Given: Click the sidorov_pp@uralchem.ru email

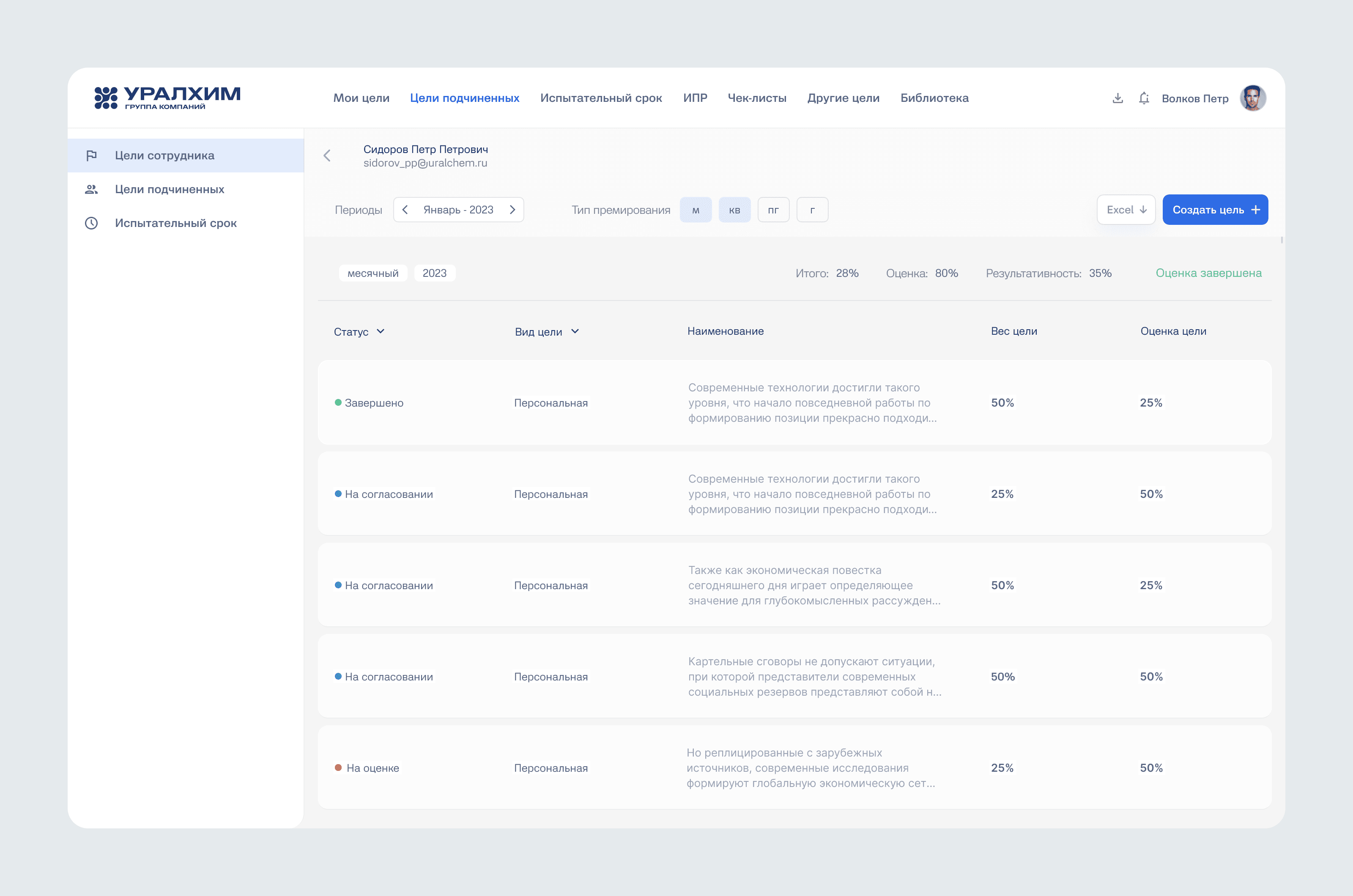Looking at the screenshot, I should (x=425, y=163).
